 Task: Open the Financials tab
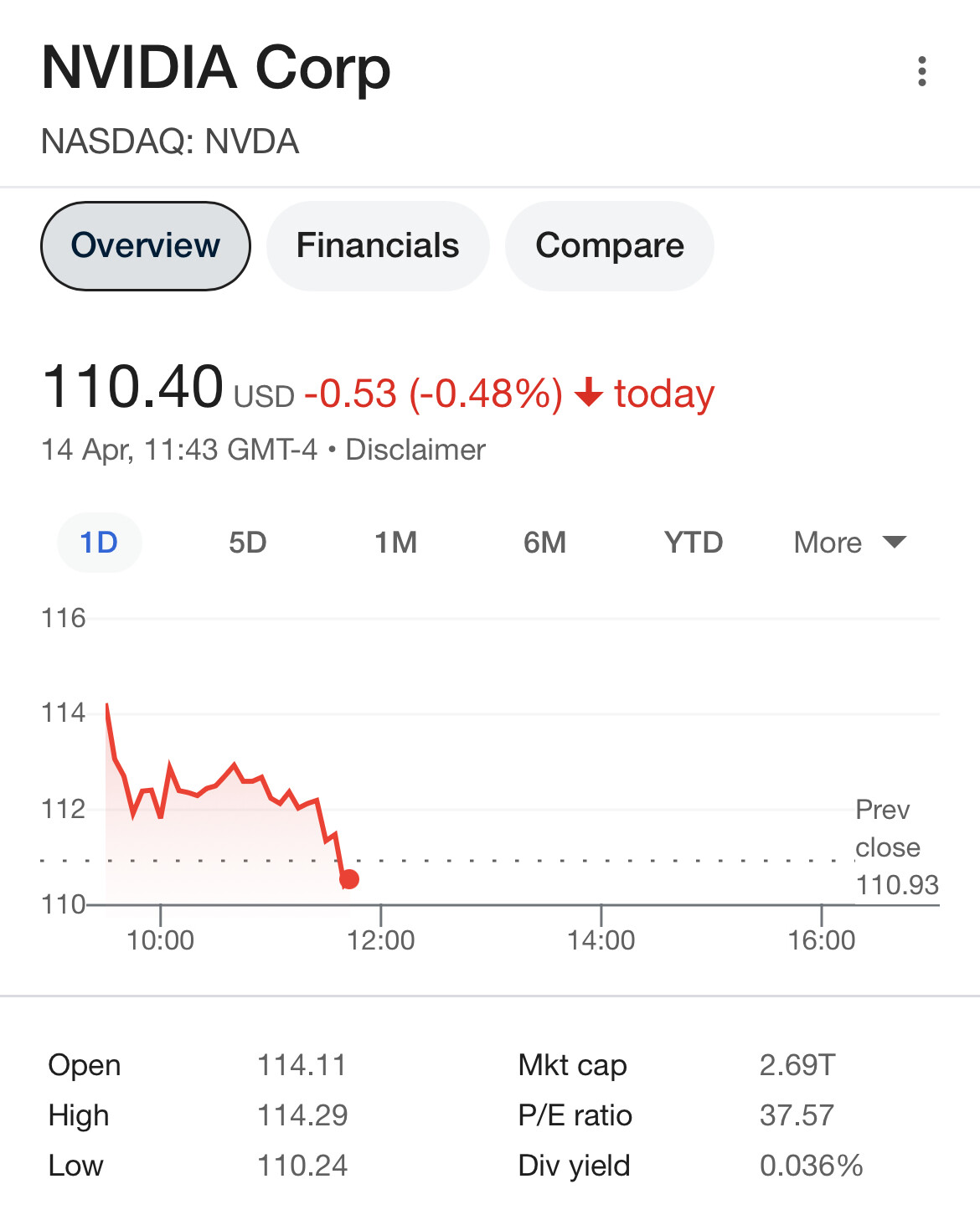pyautogui.click(x=378, y=246)
